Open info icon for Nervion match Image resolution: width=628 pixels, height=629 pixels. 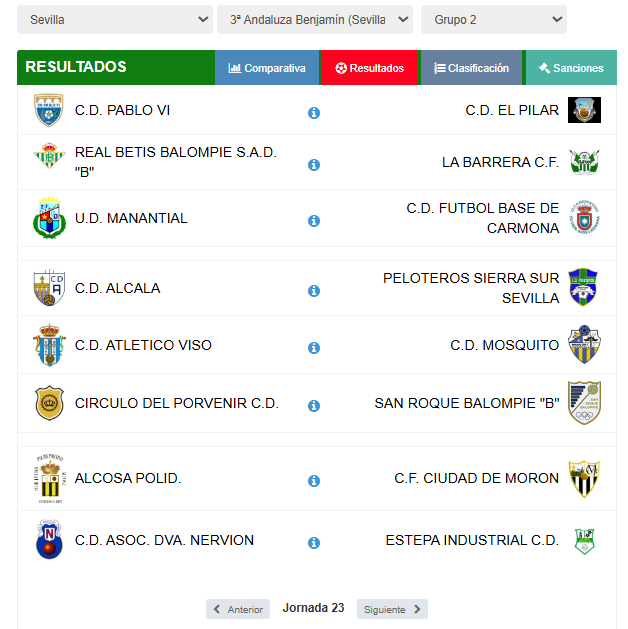(314, 543)
